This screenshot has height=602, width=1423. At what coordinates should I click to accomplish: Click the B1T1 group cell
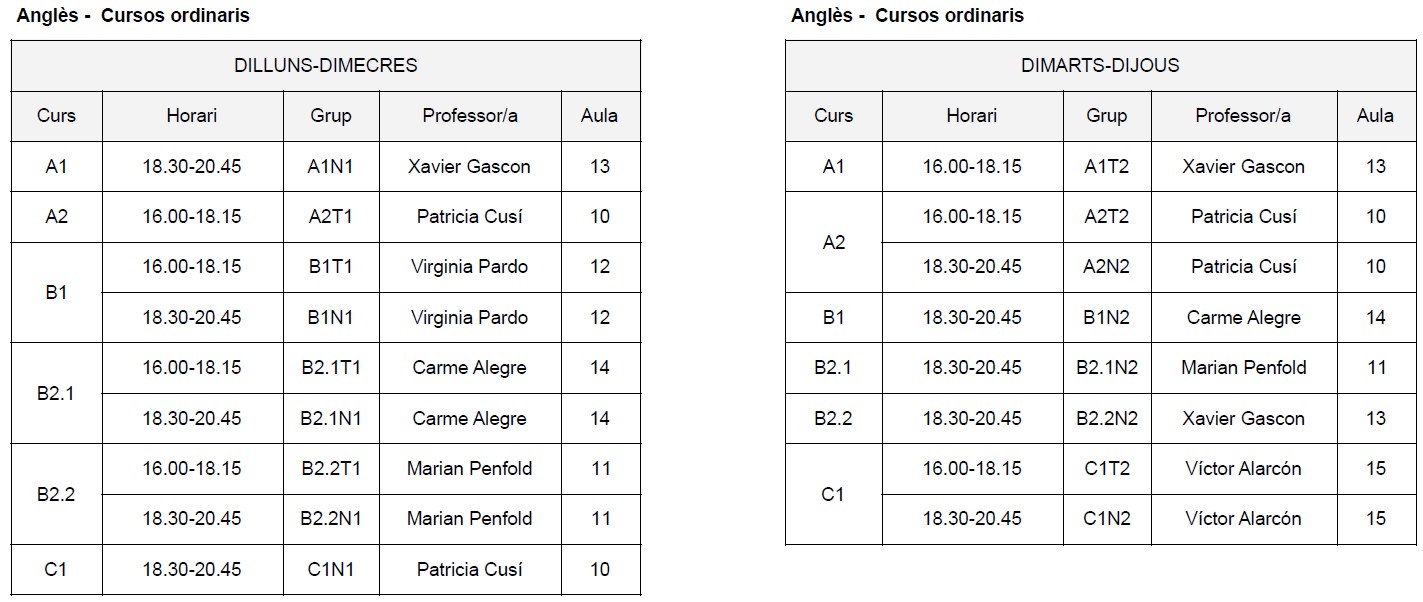[331, 267]
